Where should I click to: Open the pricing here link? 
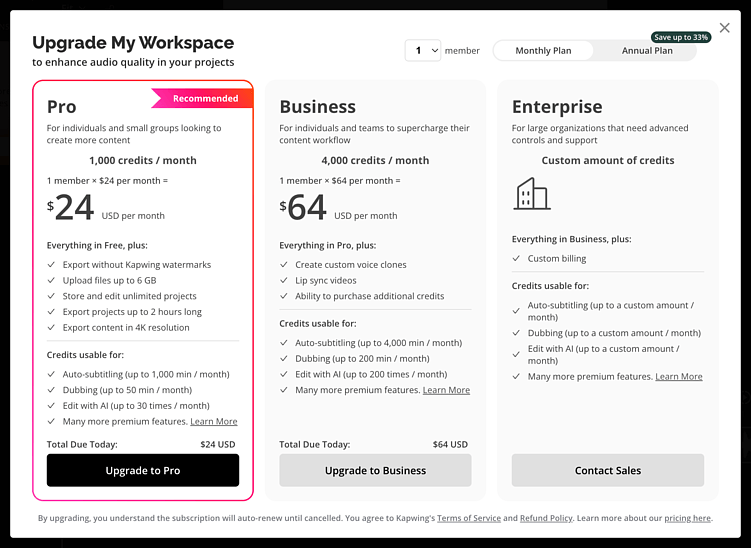pos(687,518)
